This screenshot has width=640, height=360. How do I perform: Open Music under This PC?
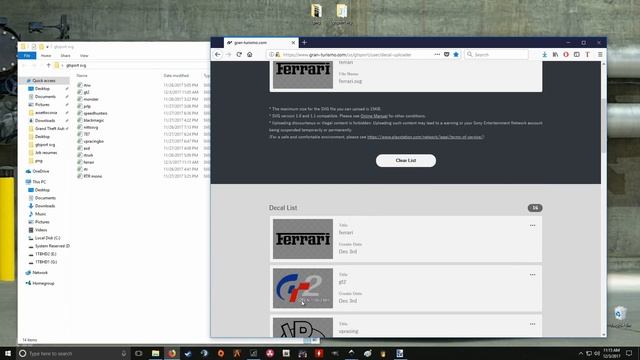40,214
